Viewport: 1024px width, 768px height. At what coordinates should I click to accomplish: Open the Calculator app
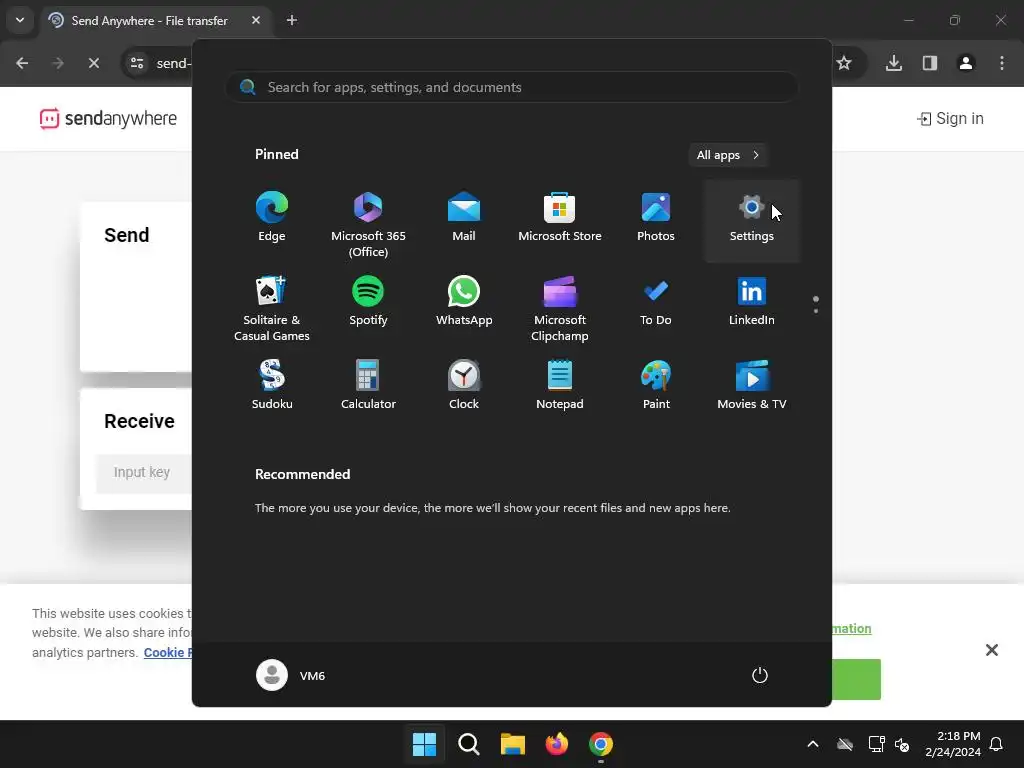coord(368,385)
